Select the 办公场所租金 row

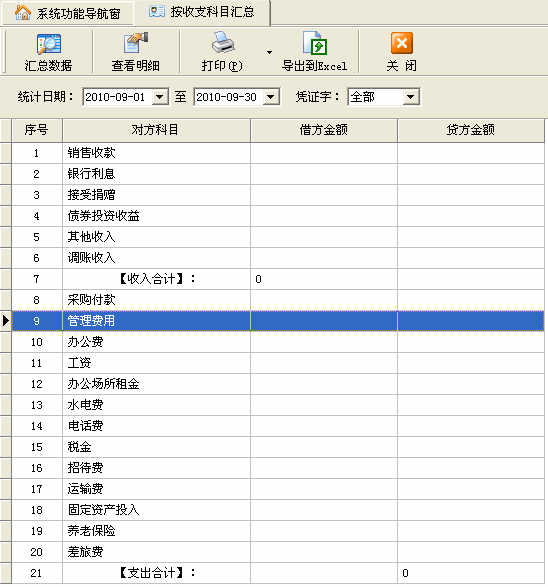tap(278, 384)
